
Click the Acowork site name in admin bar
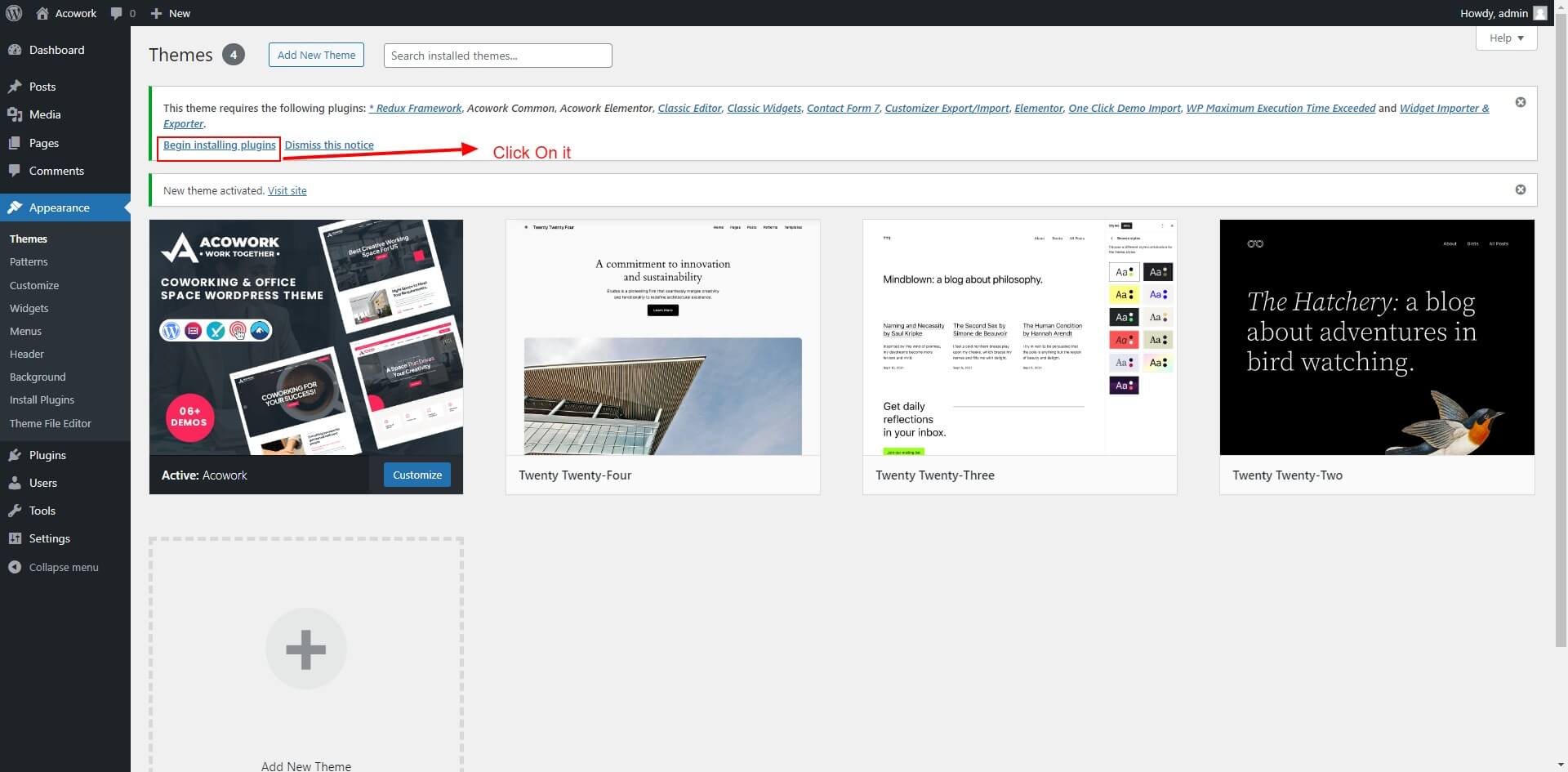pyautogui.click(x=76, y=13)
